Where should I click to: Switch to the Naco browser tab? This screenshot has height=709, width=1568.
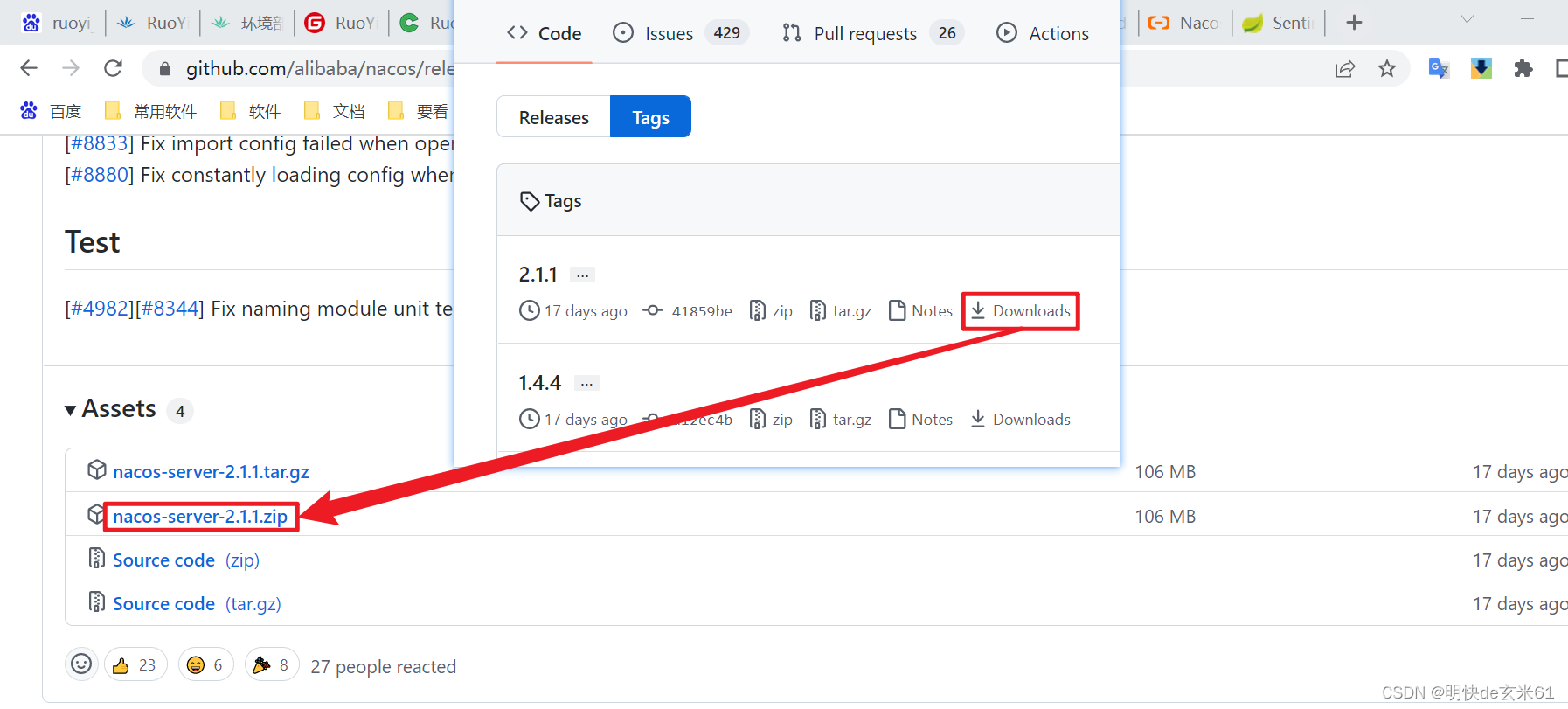(1183, 23)
